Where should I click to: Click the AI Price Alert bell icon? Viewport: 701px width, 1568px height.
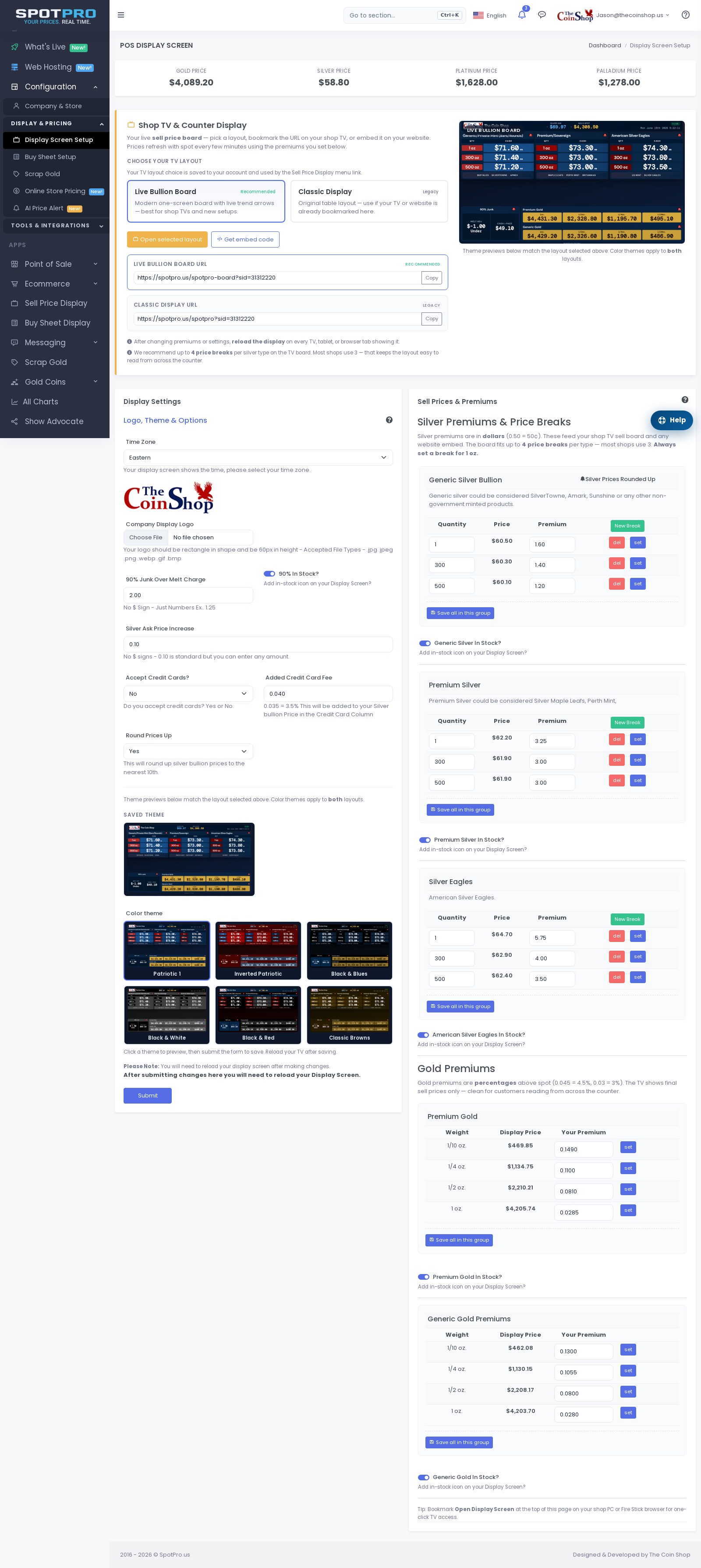click(17, 208)
